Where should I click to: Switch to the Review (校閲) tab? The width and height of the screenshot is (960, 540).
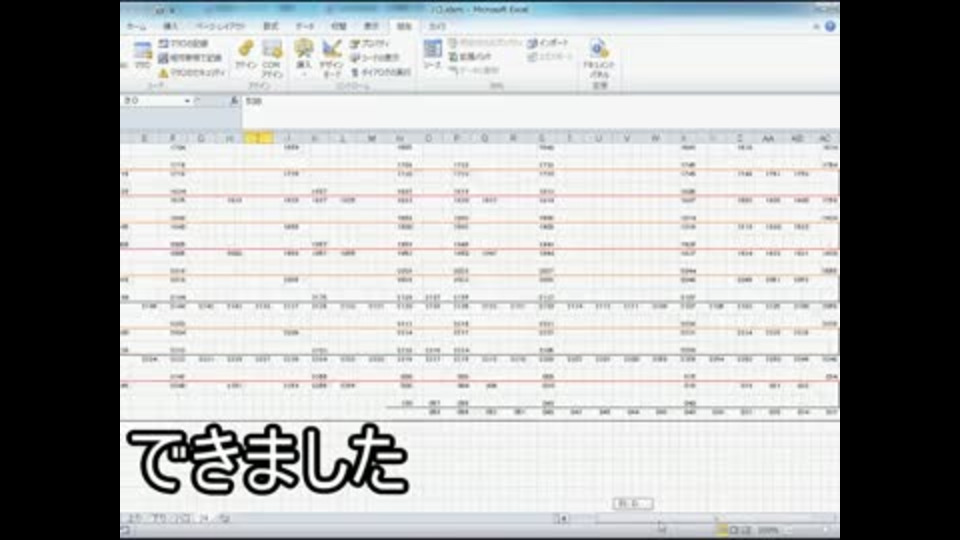coord(339,26)
